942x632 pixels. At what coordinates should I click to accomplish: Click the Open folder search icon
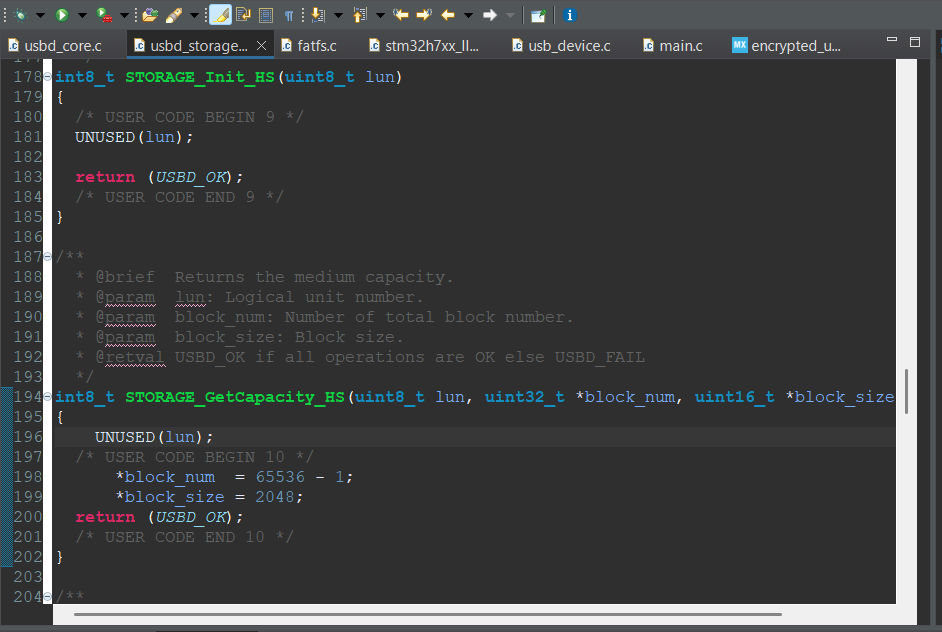[x=150, y=15]
